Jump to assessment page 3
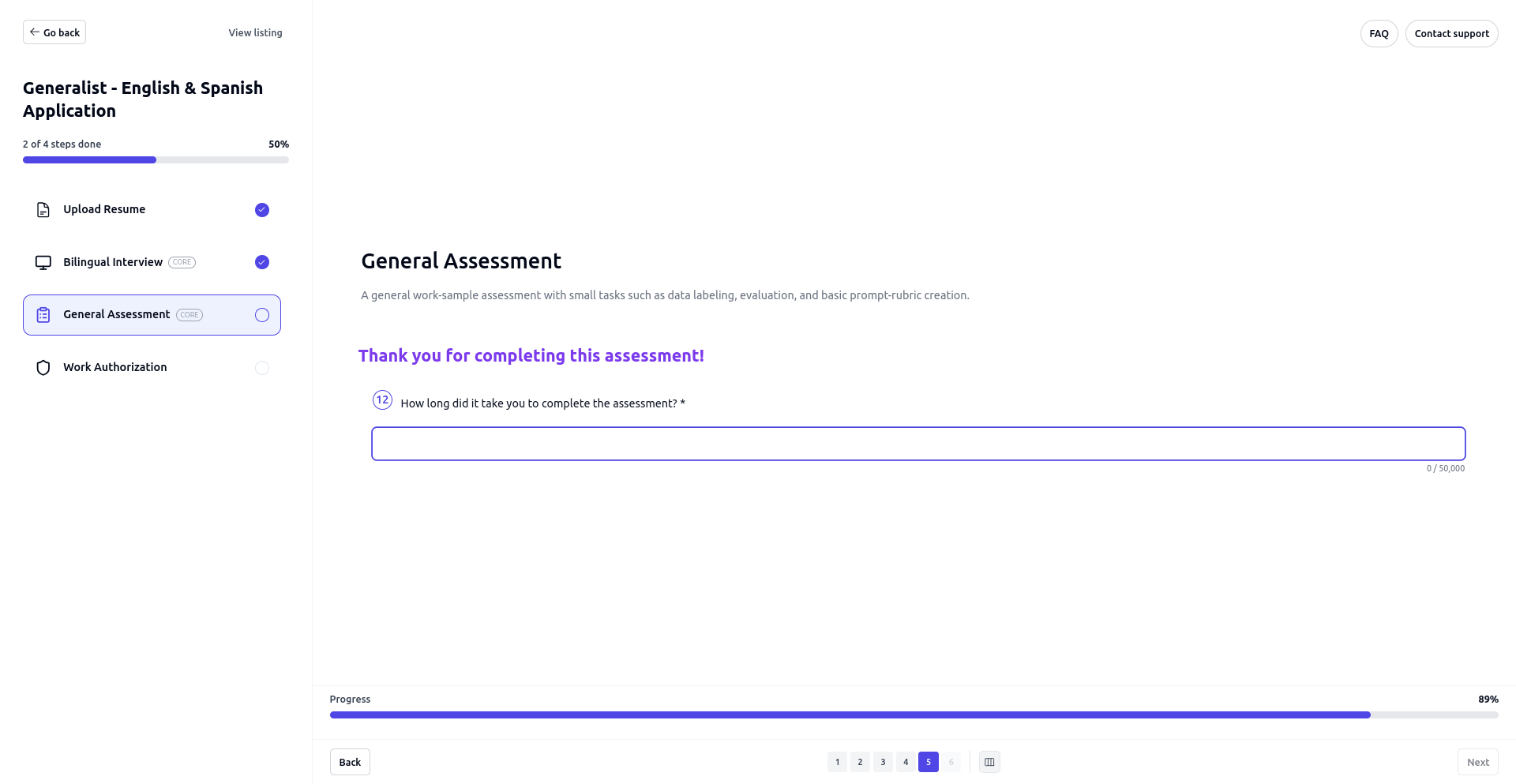 pyautogui.click(x=883, y=762)
